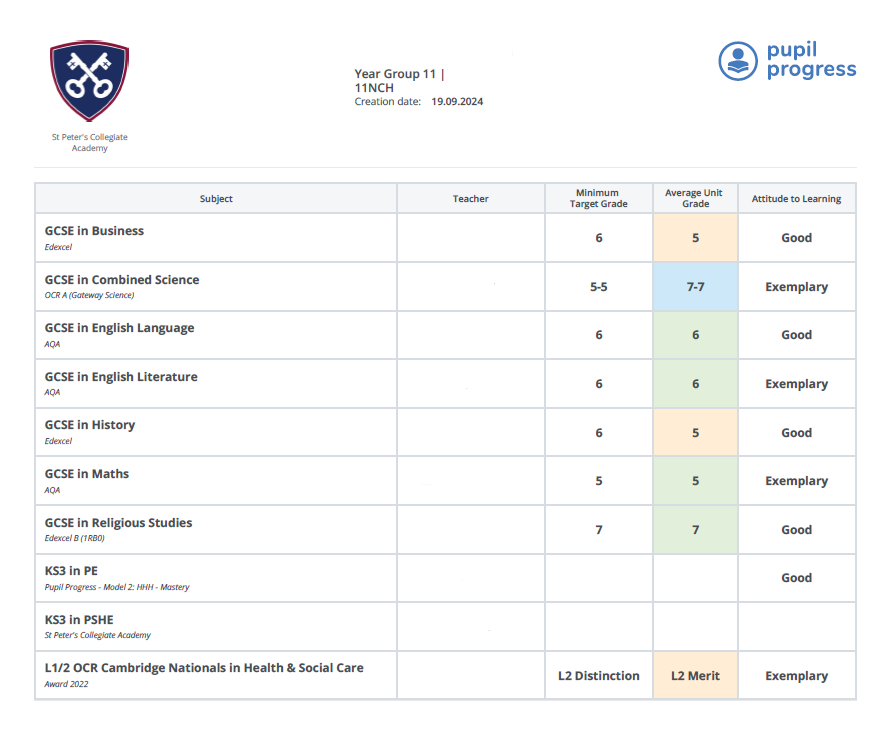The height and width of the screenshot is (735, 894).
Task: Click the 'pupil progress' logo text
Action: point(811,60)
